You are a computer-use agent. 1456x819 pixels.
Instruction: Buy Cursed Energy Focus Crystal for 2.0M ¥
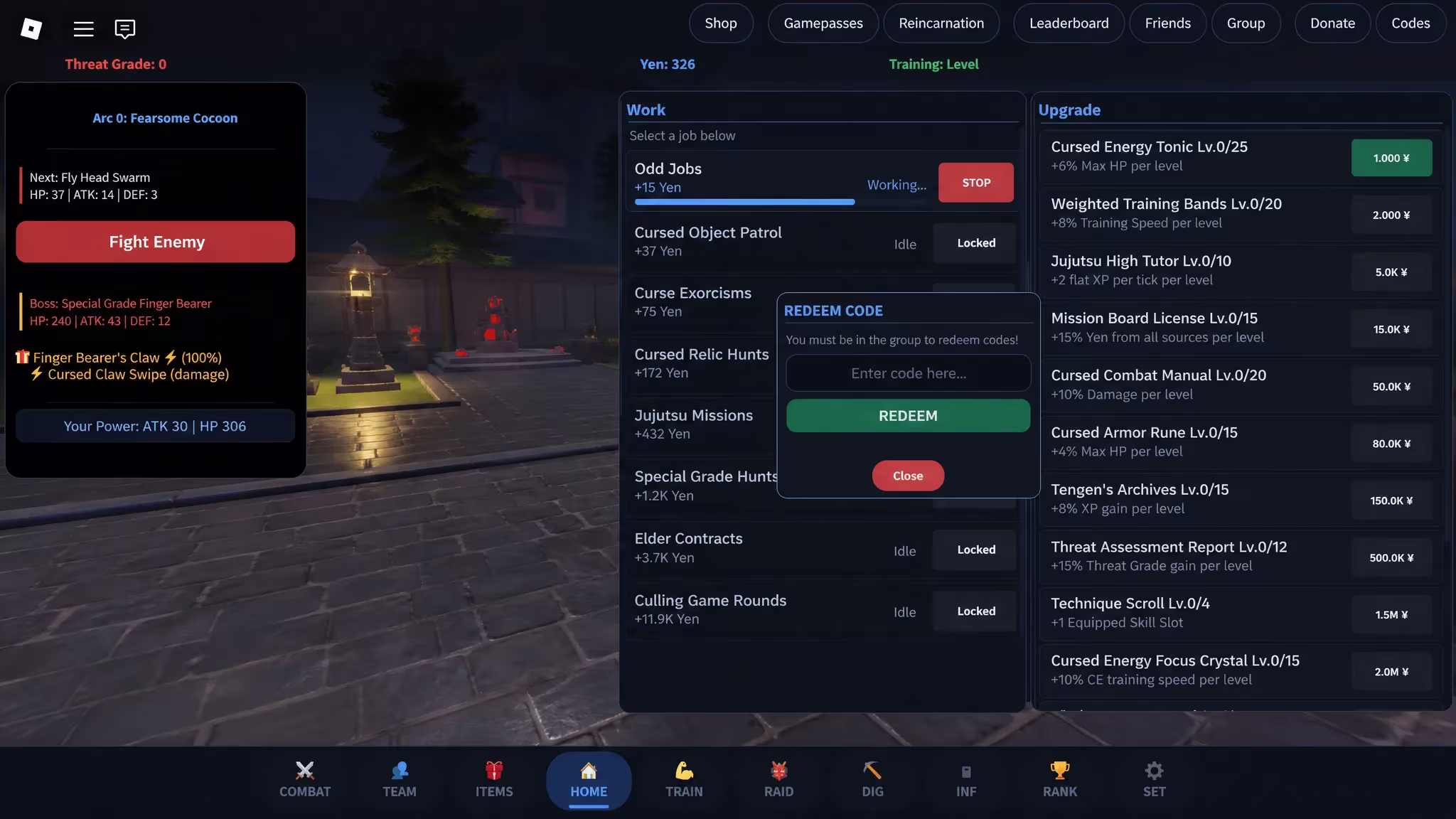[1391, 672]
